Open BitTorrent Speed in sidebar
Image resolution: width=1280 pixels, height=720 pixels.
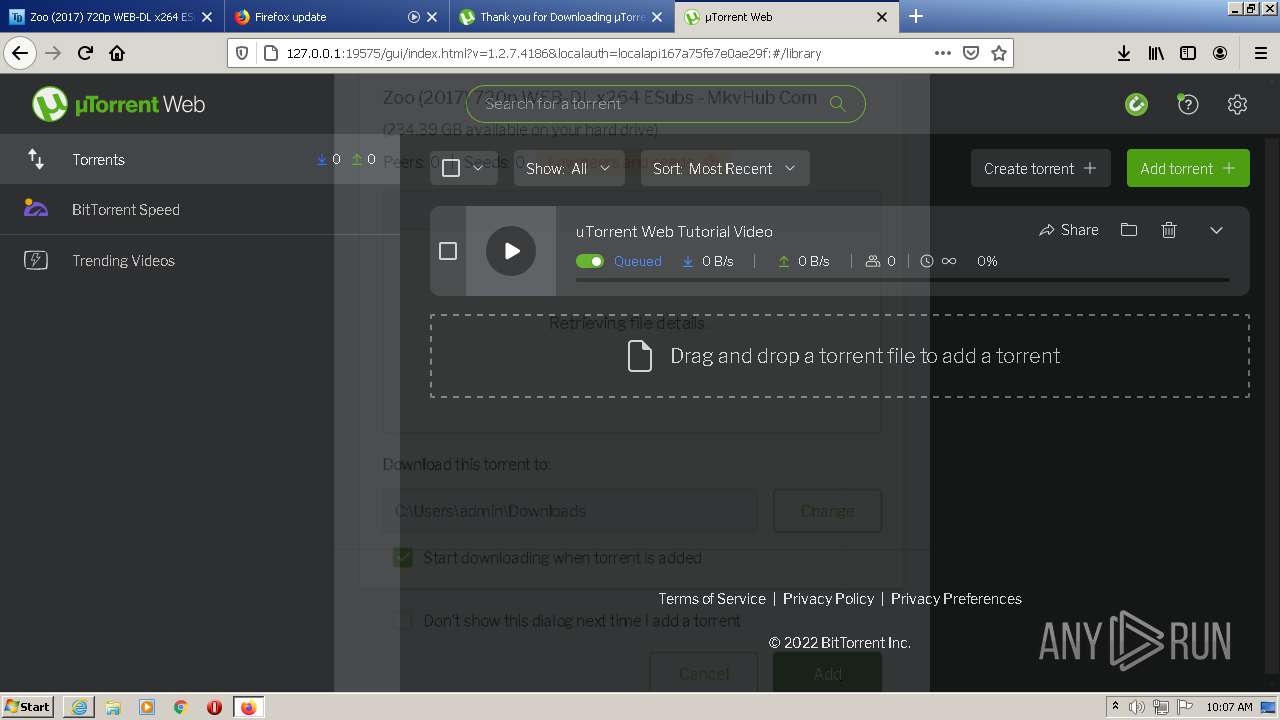tap(200, 209)
